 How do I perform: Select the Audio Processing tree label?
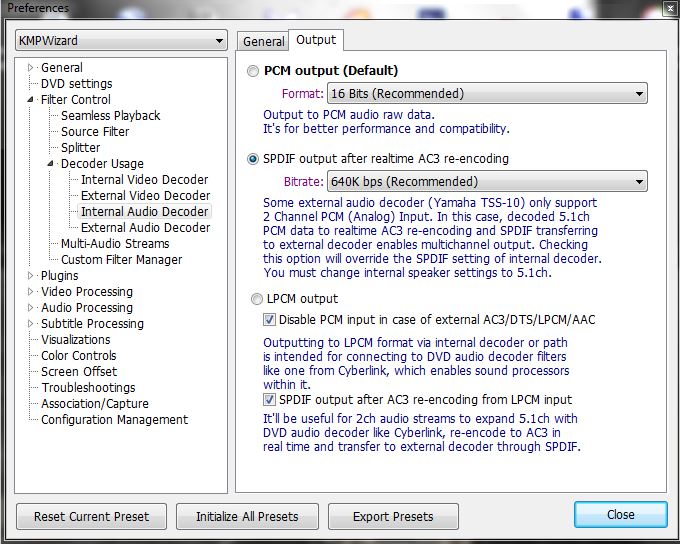(x=87, y=308)
